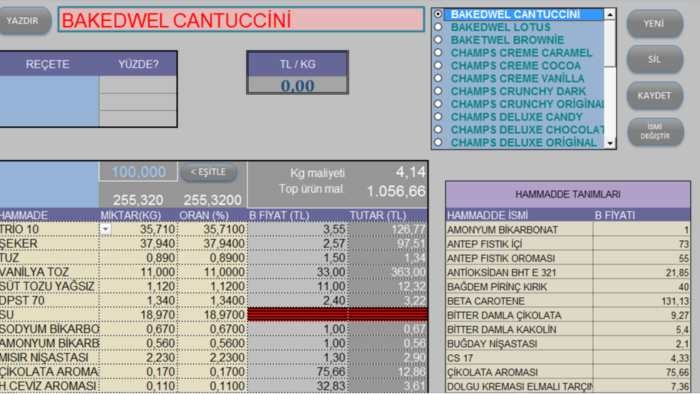This screenshot has height=394, width=700.
Task: Click the ŞEKER quantity 37,940
Action: [138, 244]
